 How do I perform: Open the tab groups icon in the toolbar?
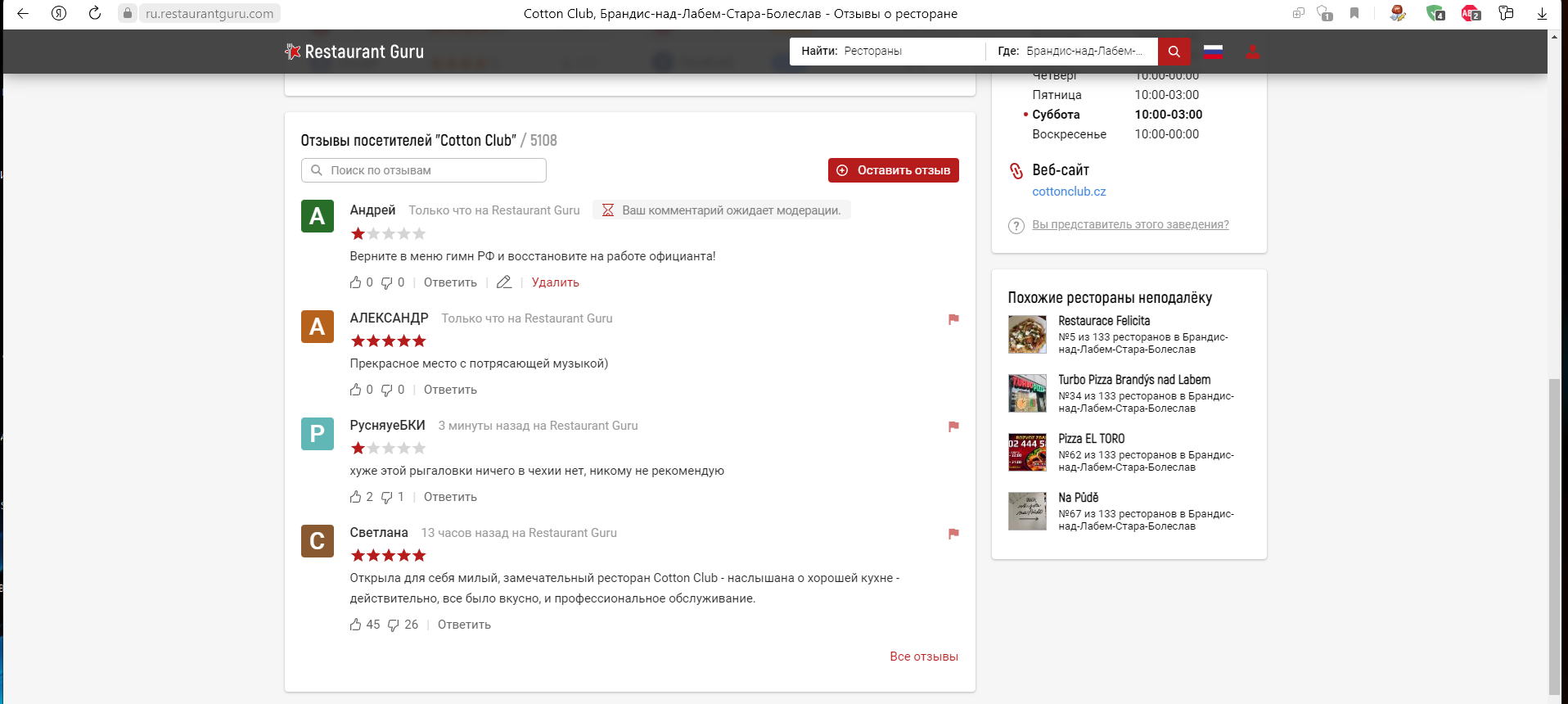[x=1299, y=13]
